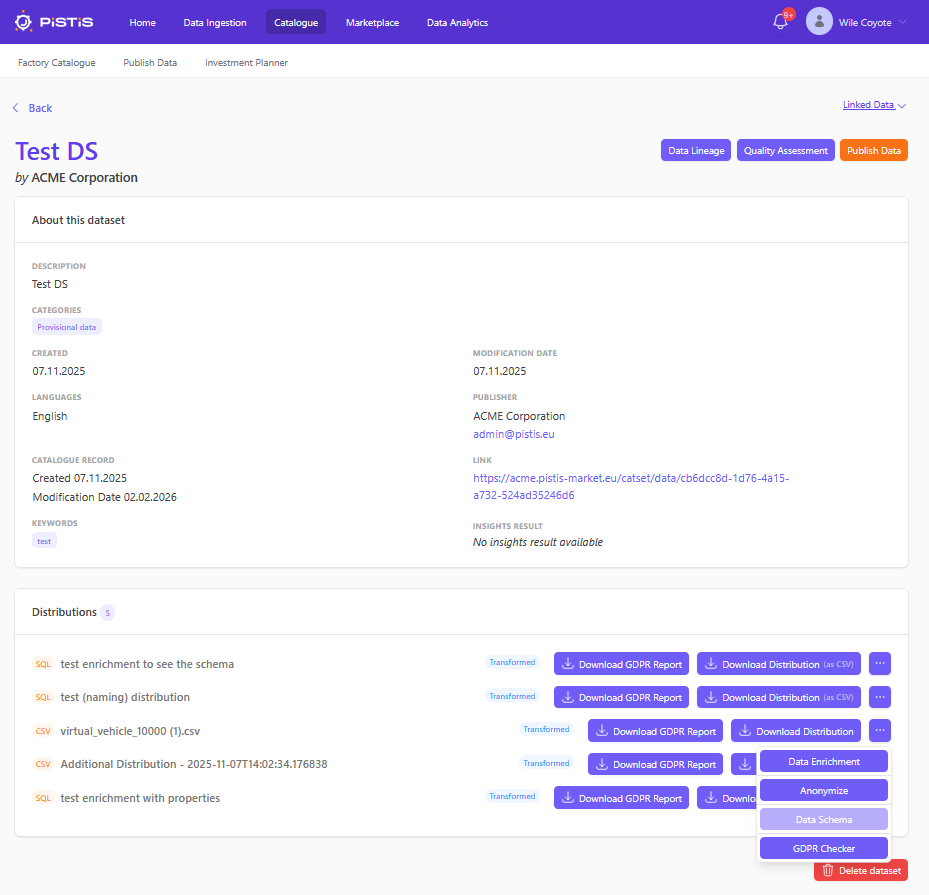Image resolution: width=929 pixels, height=895 pixels.
Task: Download GDPR Report for virtual_vehicle_10000 (1).csv
Action: pyautogui.click(x=655, y=731)
